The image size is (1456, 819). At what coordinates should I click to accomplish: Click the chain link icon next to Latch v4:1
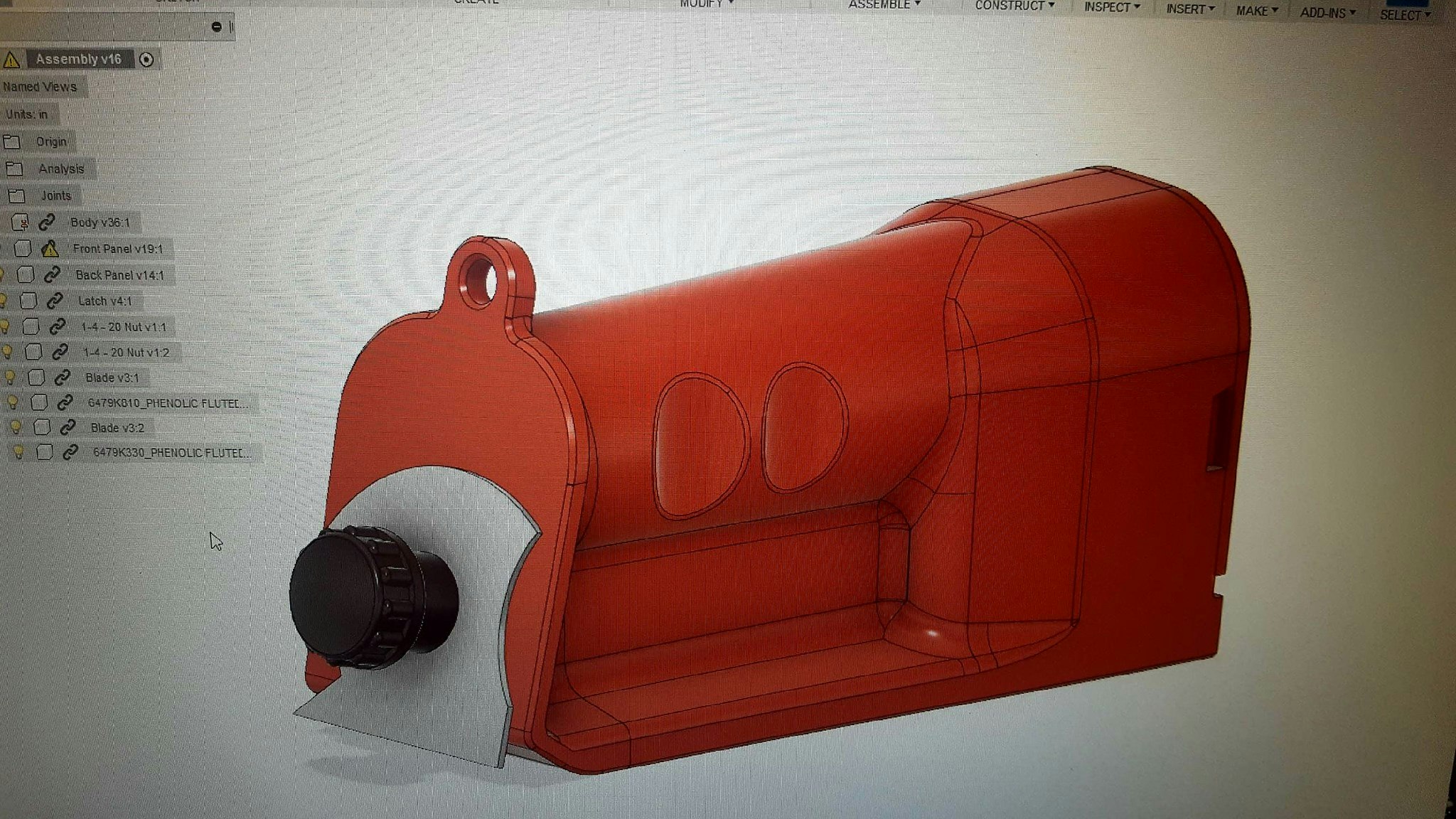tap(55, 301)
